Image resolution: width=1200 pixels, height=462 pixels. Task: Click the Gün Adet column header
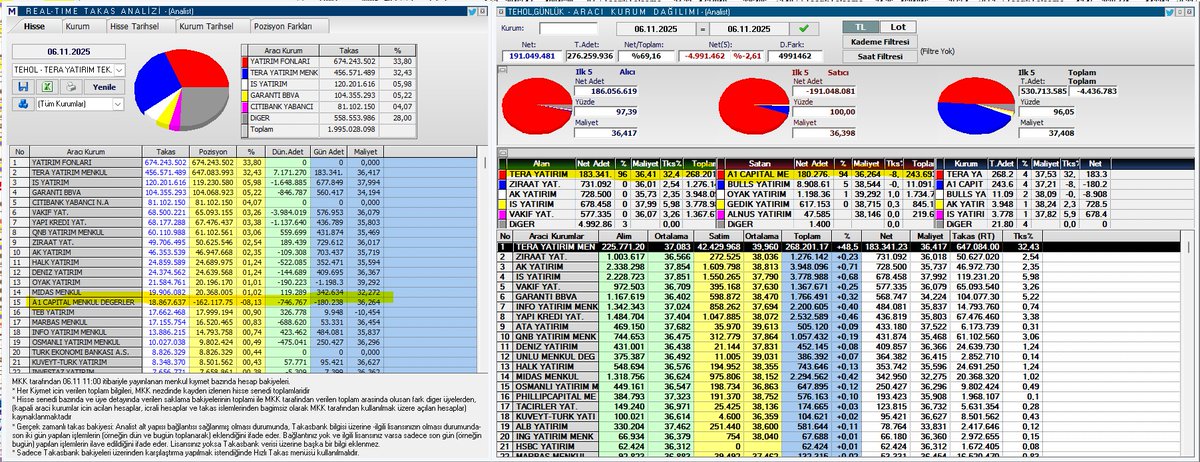pos(331,153)
